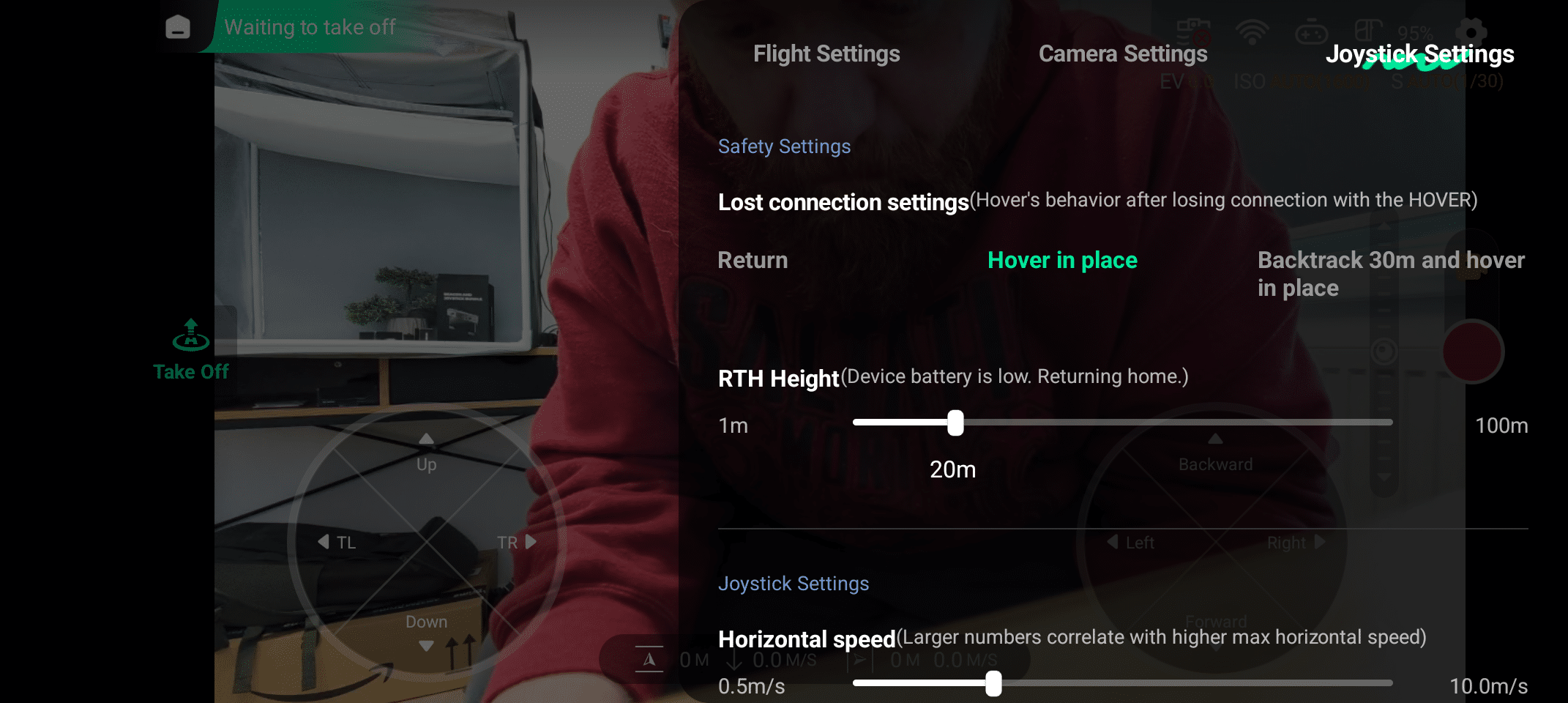Tap the Waiting to take off status banner
Screen dimensions: 1568x703
(x=310, y=27)
